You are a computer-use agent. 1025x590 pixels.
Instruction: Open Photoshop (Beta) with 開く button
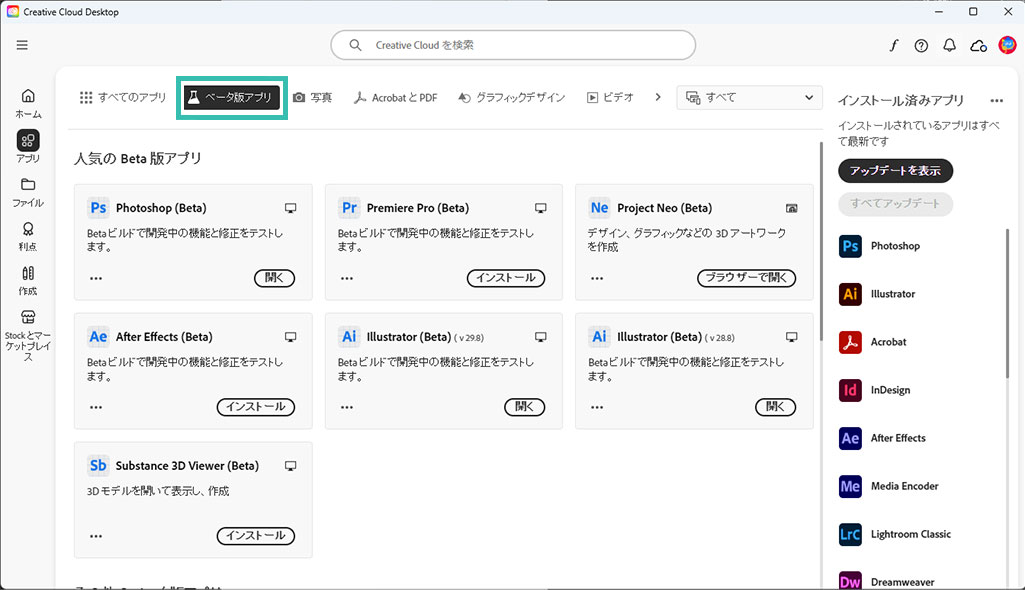click(x=275, y=278)
